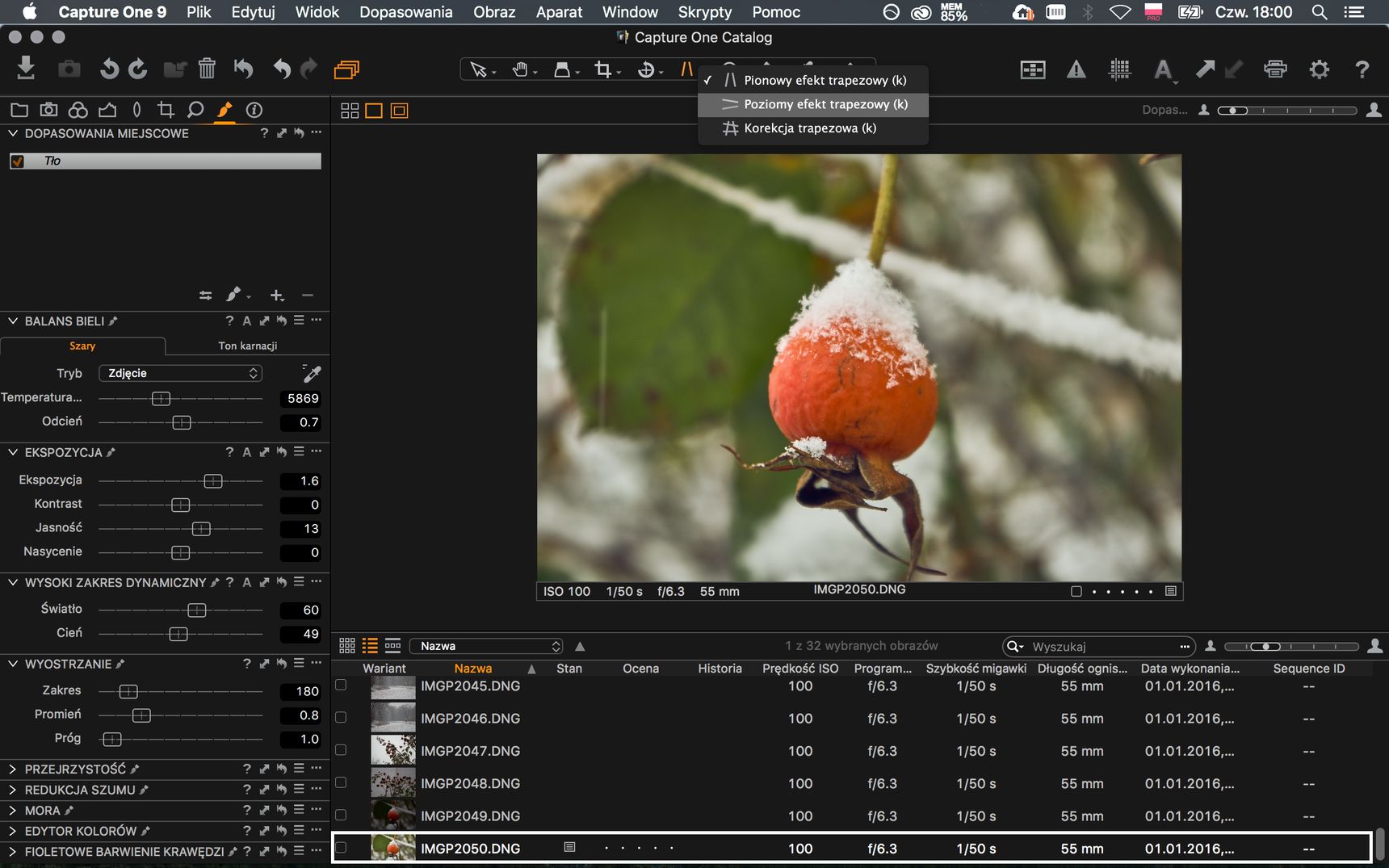Collapse WYSOKI ZAKRES DYNAMICZNY panel
The height and width of the screenshot is (868, 1389).
click(x=13, y=582)
